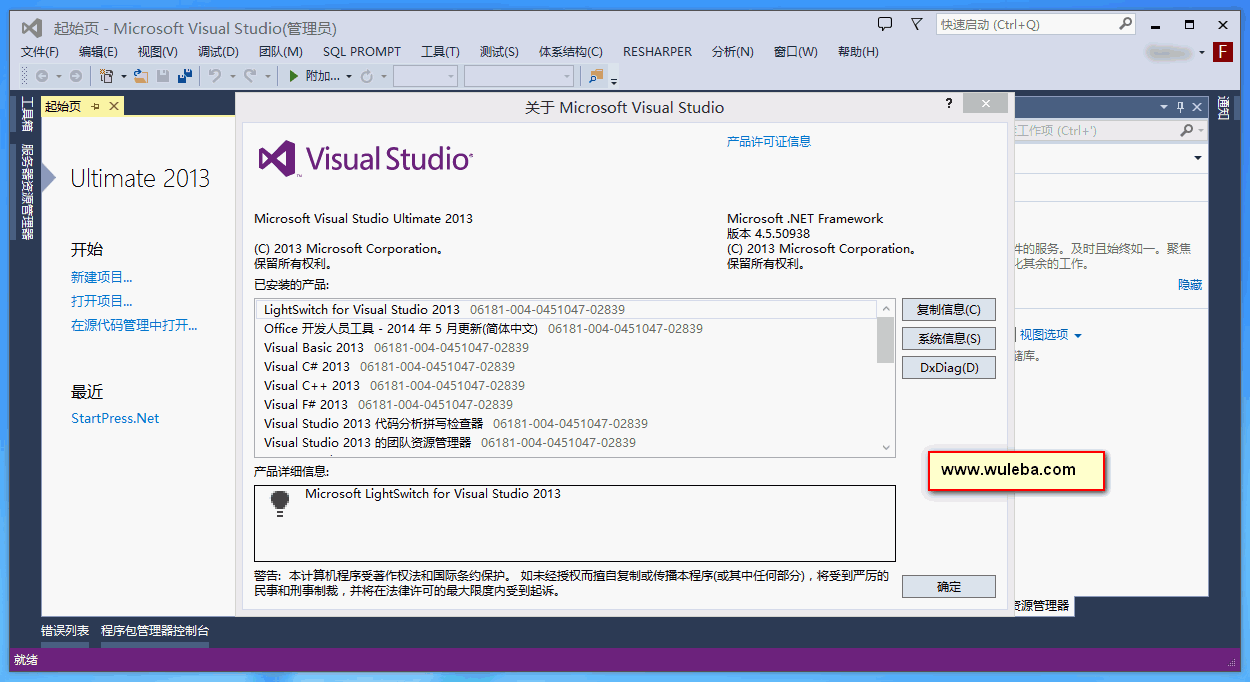1250x682 pixels.
Task: Open the solution configurations combo box
Action: 425,76
